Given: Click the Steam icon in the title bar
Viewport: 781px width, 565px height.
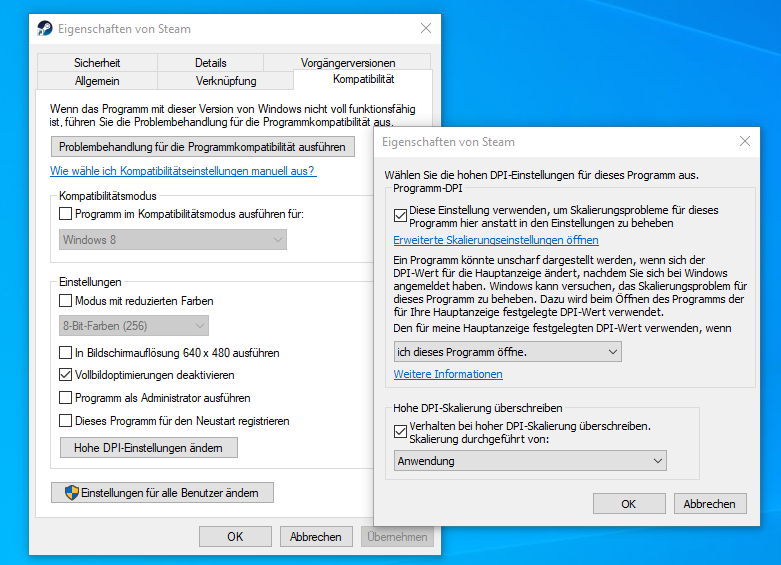Looking at the screenshot, I should (45, 28).
